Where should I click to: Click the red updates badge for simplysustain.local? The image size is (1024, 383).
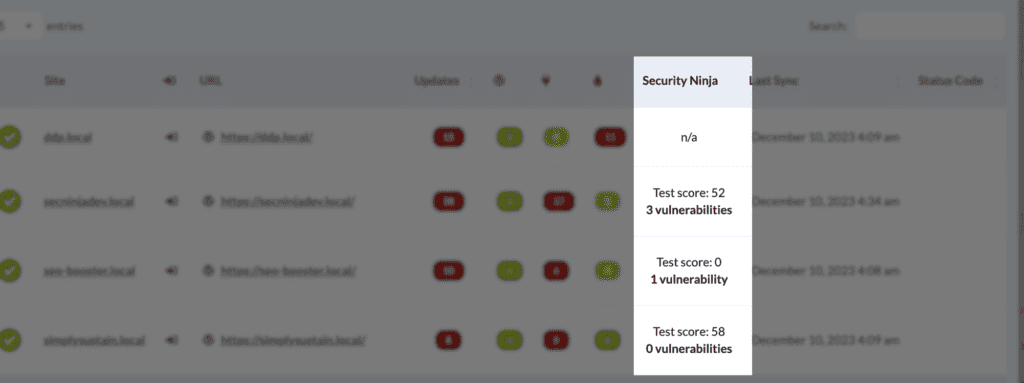click(448, 341)
